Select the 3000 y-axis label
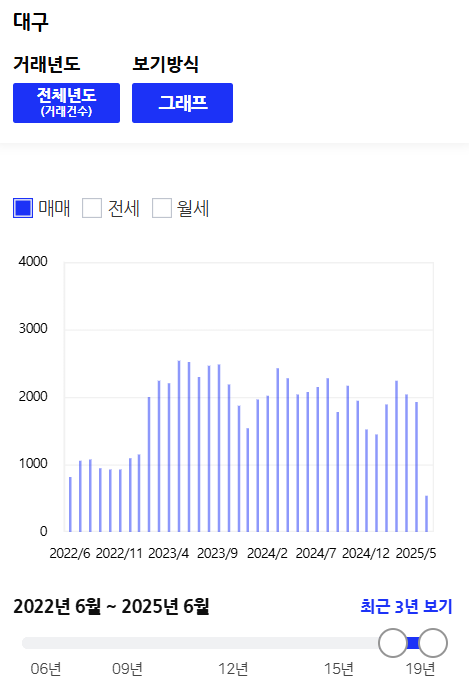Screen dimensions: 469x692 click(33, 329)
